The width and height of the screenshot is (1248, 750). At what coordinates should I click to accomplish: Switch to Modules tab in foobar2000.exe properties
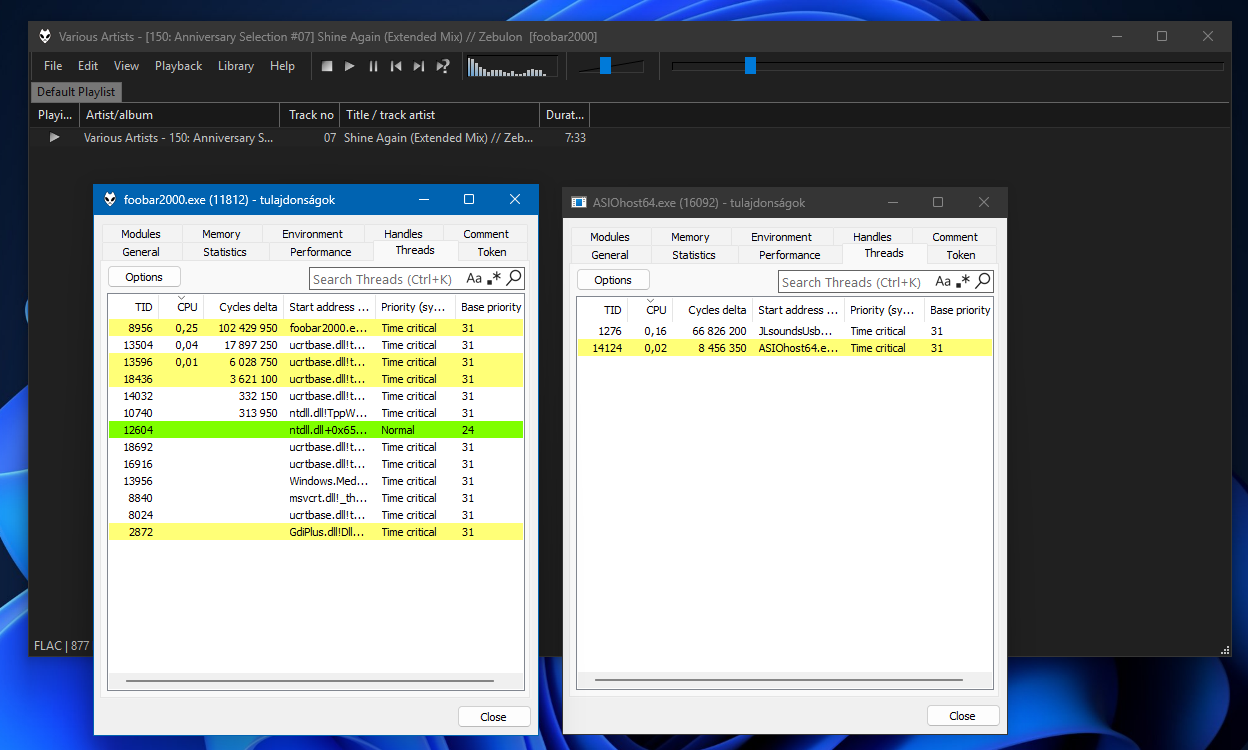point(141,234)
